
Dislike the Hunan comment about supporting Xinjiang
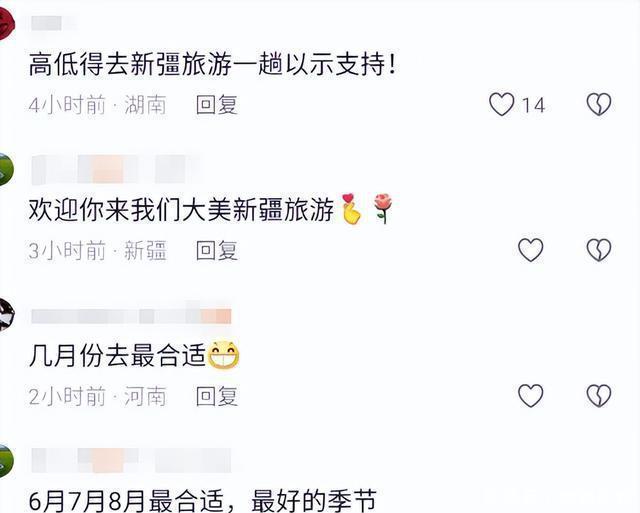599,104
